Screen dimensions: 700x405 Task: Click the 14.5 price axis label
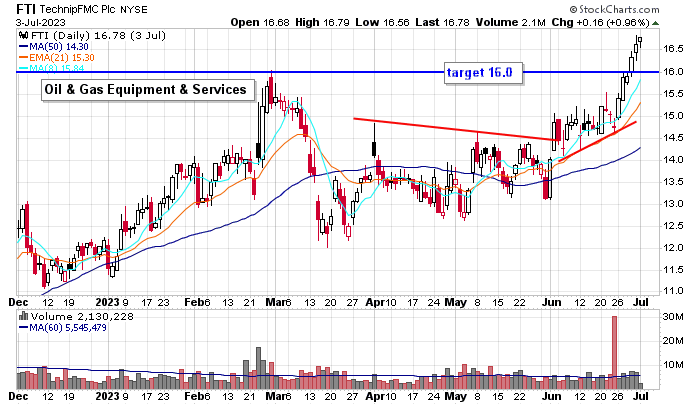tap(673, 138)
